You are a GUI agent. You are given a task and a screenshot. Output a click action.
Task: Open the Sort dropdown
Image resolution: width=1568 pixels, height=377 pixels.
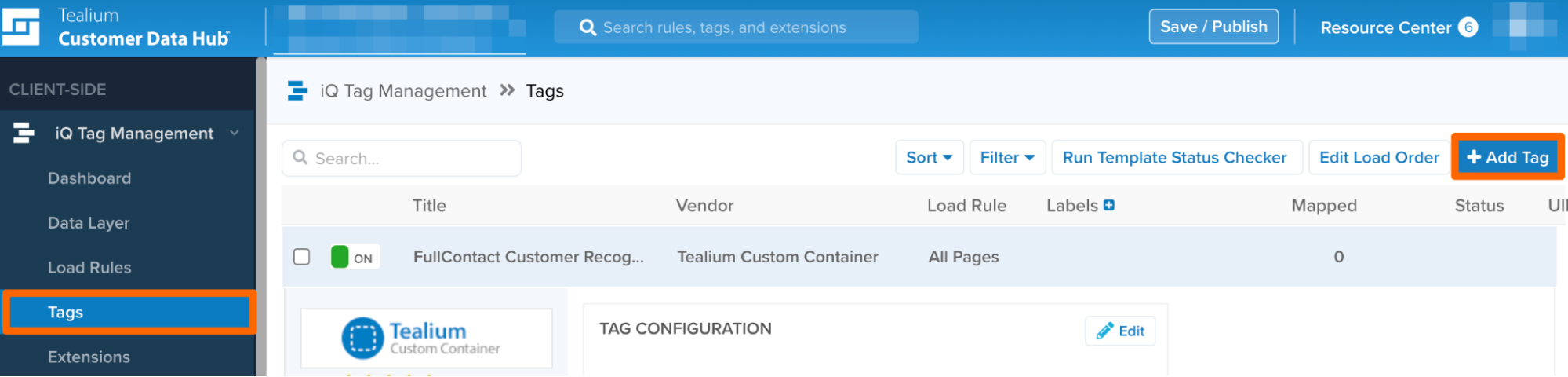click(929, 158)
